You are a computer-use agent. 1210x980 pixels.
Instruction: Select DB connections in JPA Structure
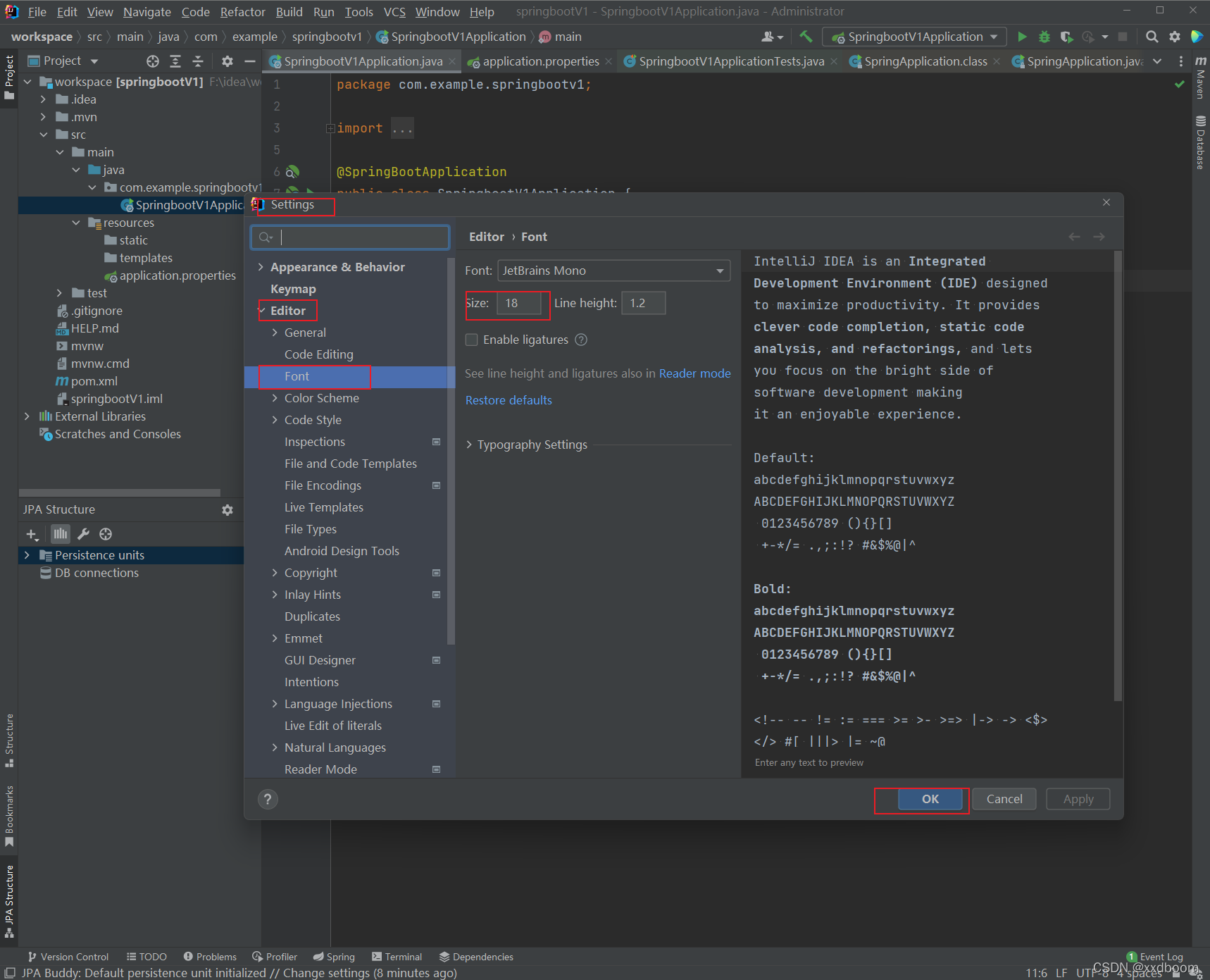[x=96, y=573]
